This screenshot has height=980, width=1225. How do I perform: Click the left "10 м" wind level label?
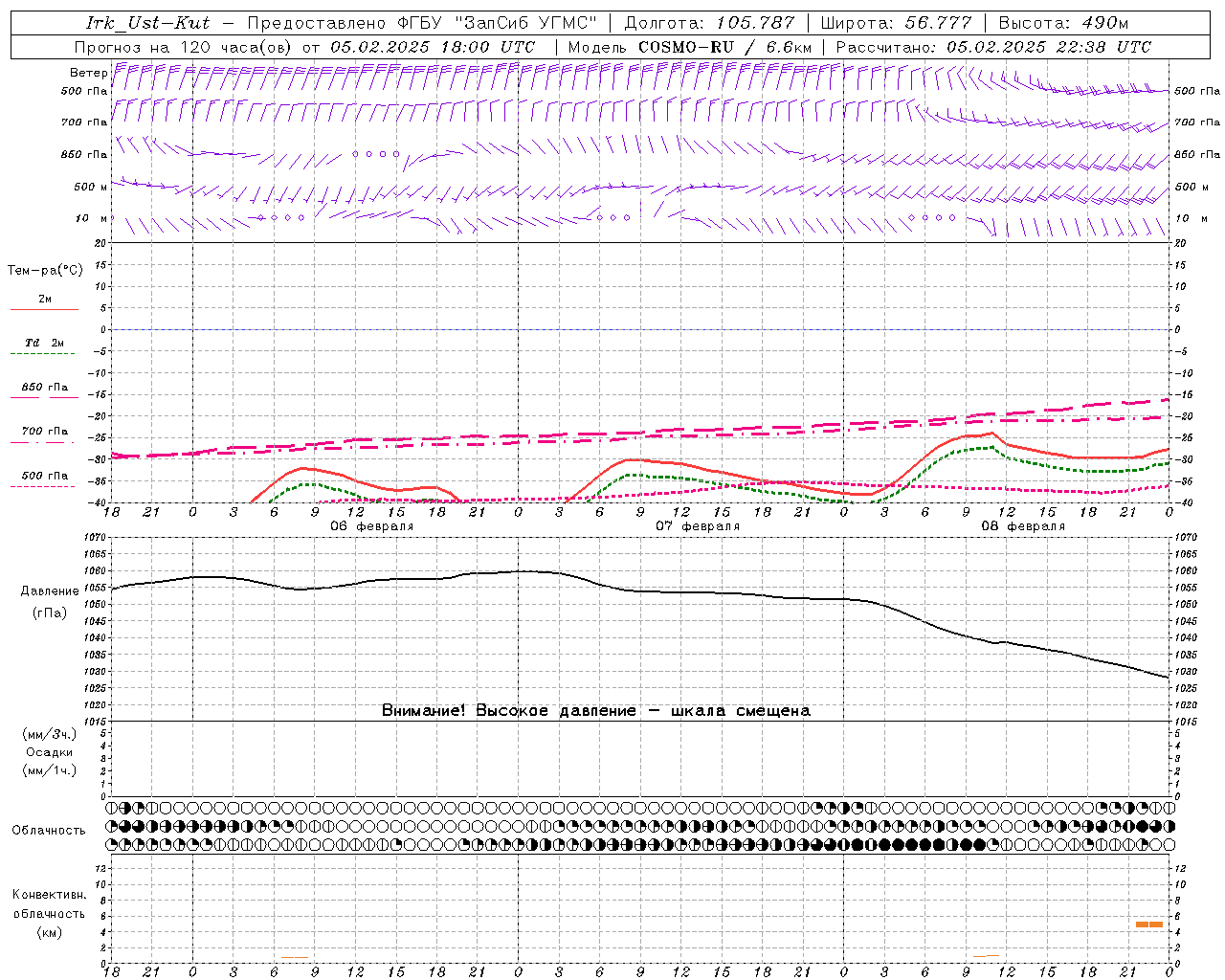(x=92, y=218)
